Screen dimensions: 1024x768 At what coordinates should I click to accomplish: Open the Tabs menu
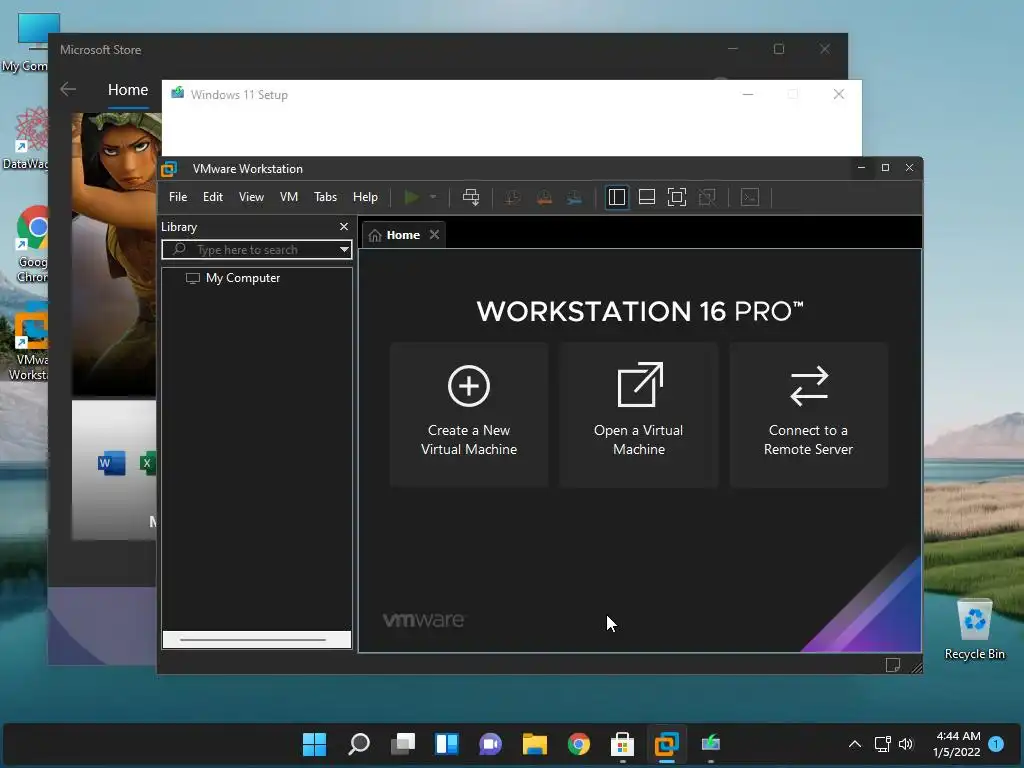325,197
